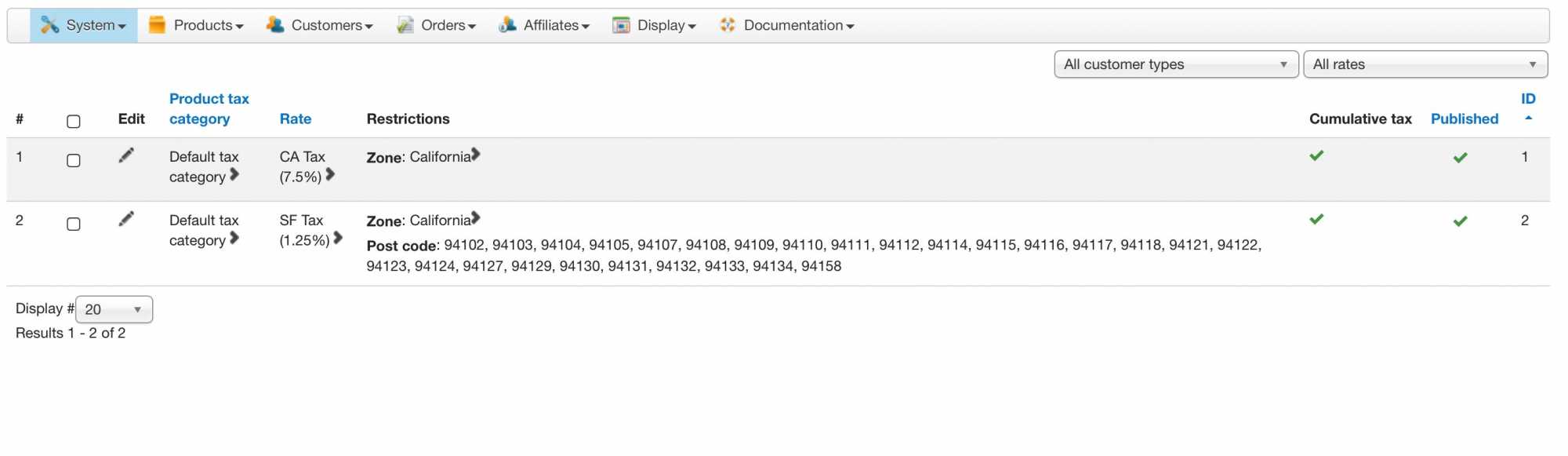Check the select-all checkbox in table header
The height and width of the screenshot is (456, 1568).
click(x=74, y=121)
